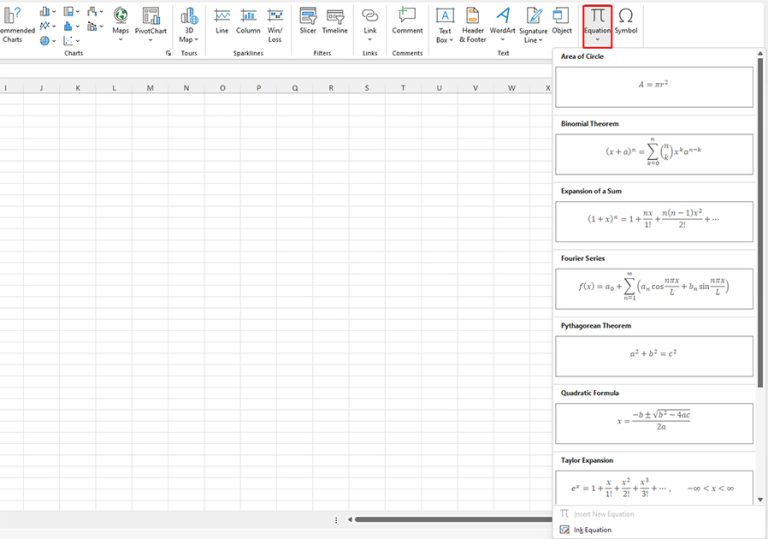The image size is (768, 539).
Task: Open Header & Footer
Action: (473, 24)
